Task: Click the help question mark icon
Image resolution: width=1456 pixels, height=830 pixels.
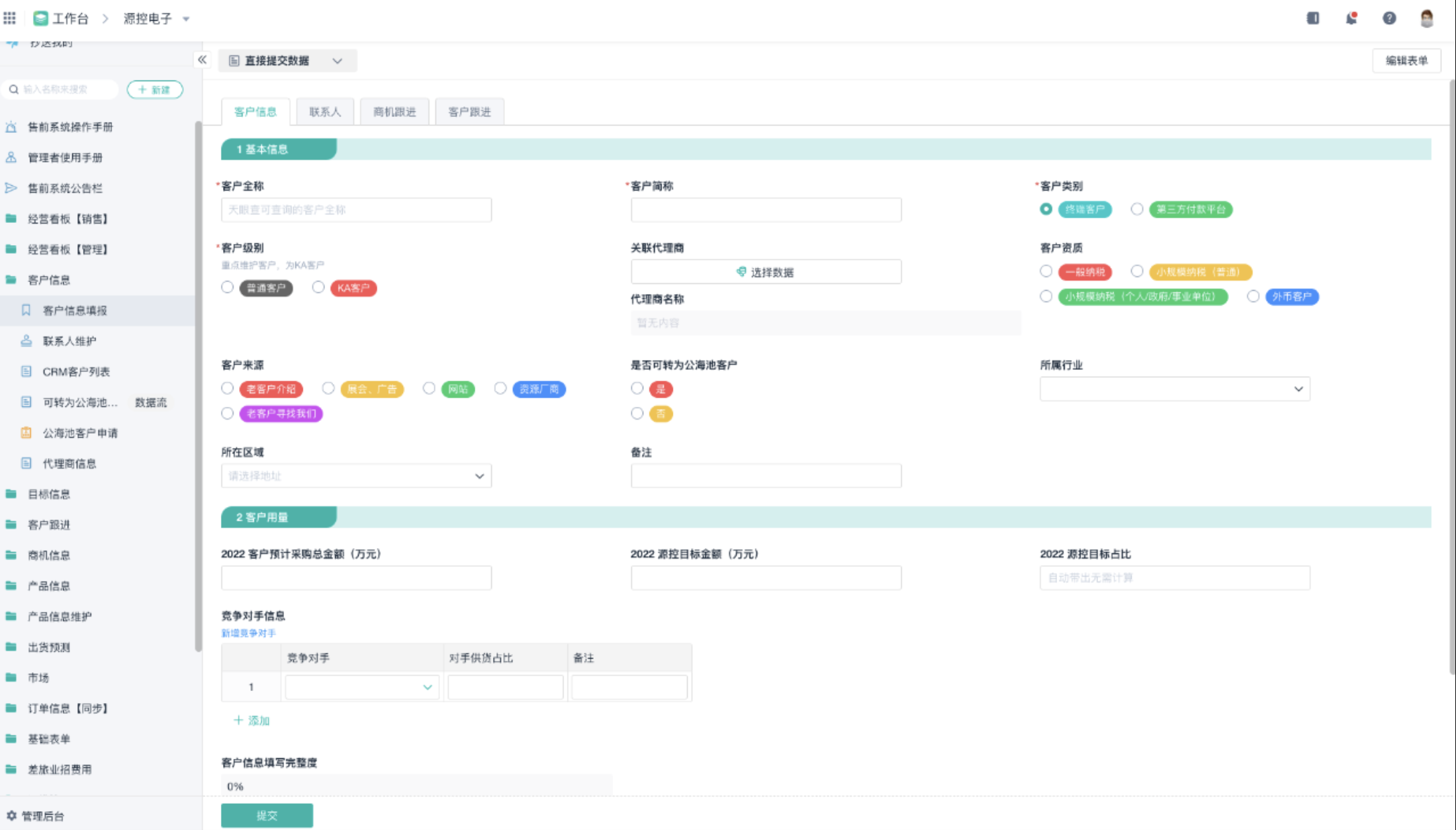Action: (x=1389, y=18)
